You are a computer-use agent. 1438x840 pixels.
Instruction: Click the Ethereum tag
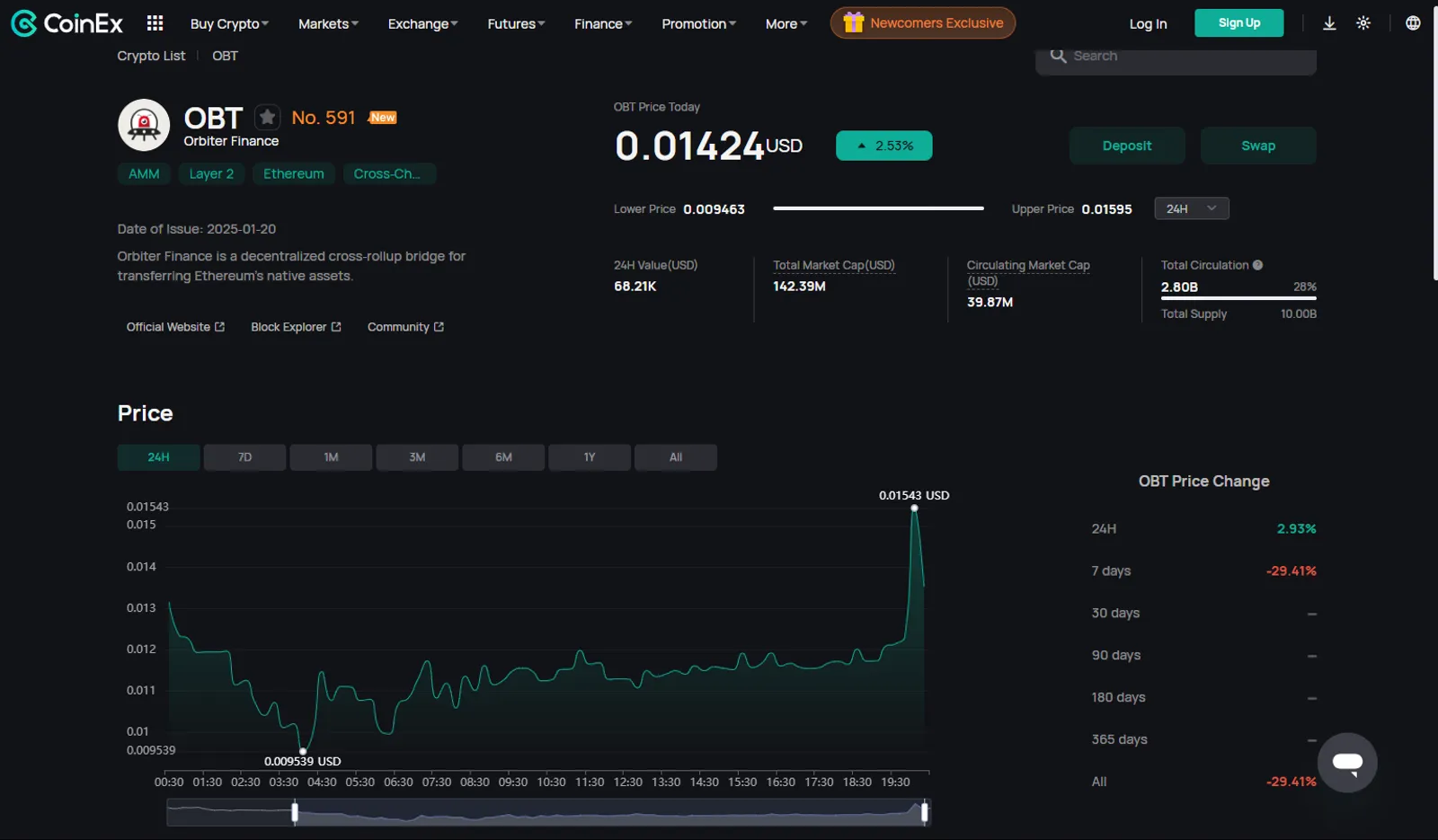point(294,173)
